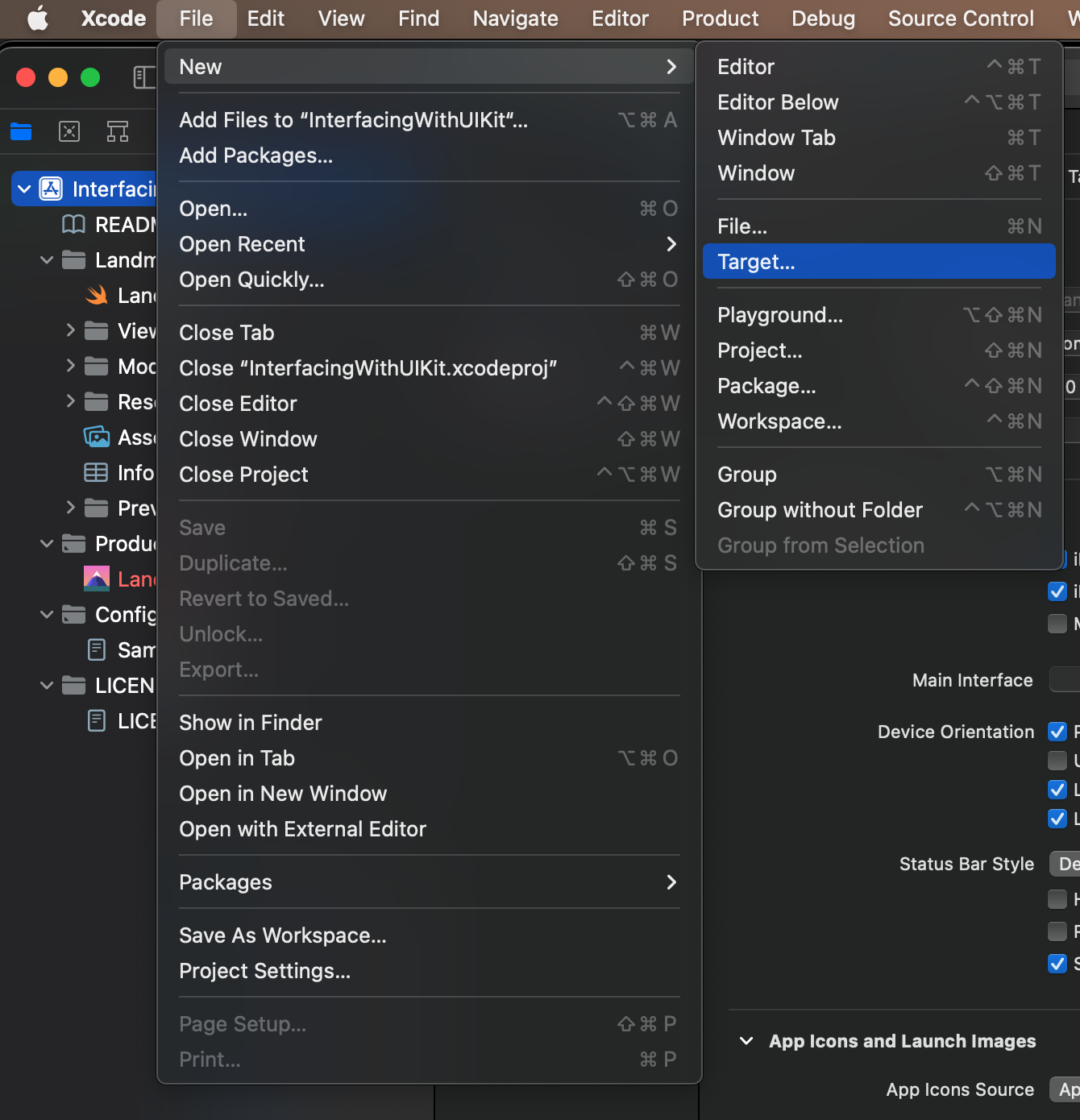This screenshot has width=1080, height=1120.
Task: Open the Product menu
Action: (720, 19)
